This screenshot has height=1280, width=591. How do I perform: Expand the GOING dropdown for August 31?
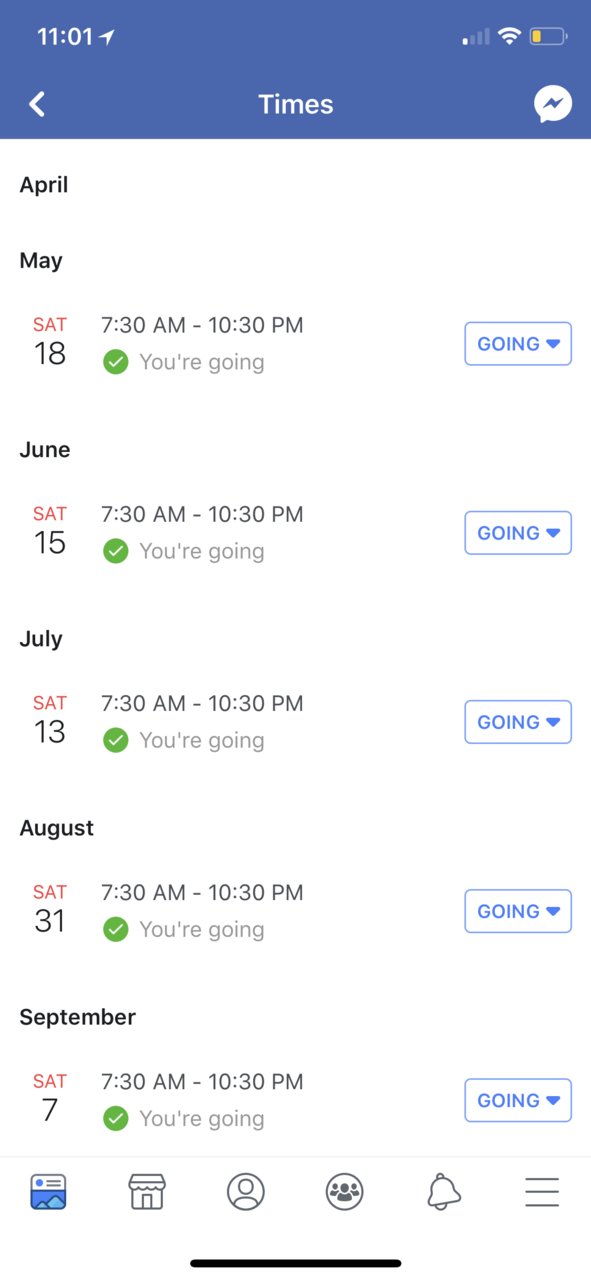pyautogui.click(x=518, y=911)
